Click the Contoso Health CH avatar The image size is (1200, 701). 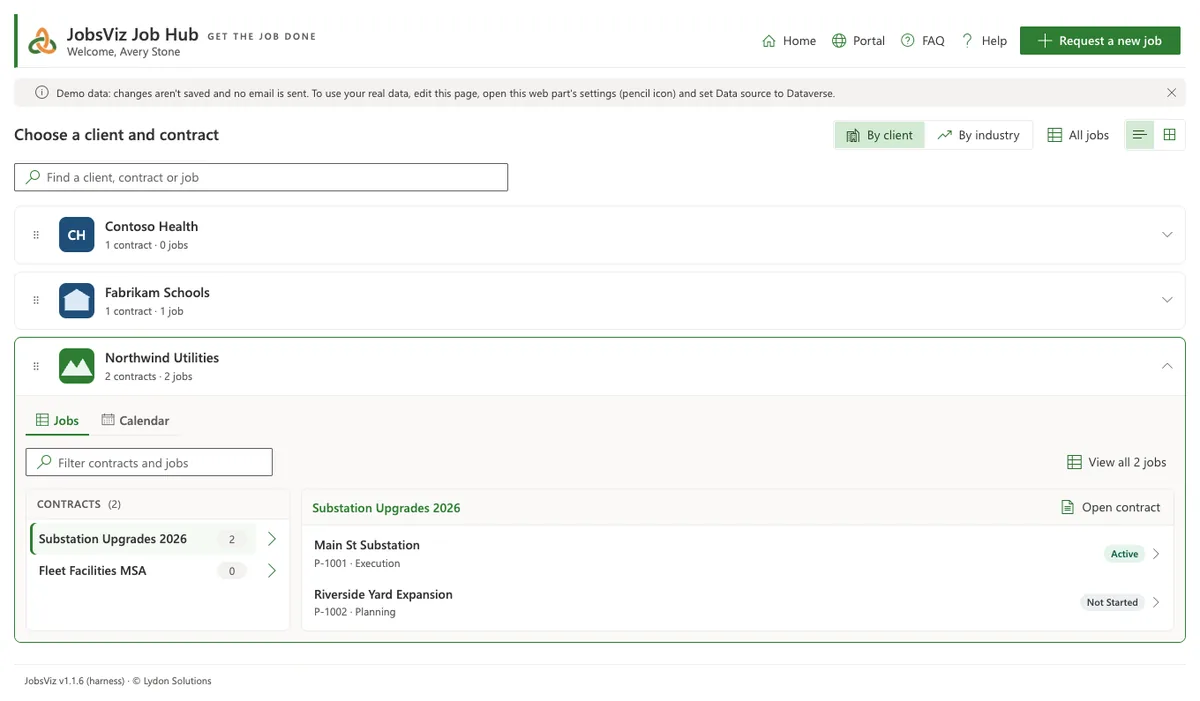pos(77,235)
